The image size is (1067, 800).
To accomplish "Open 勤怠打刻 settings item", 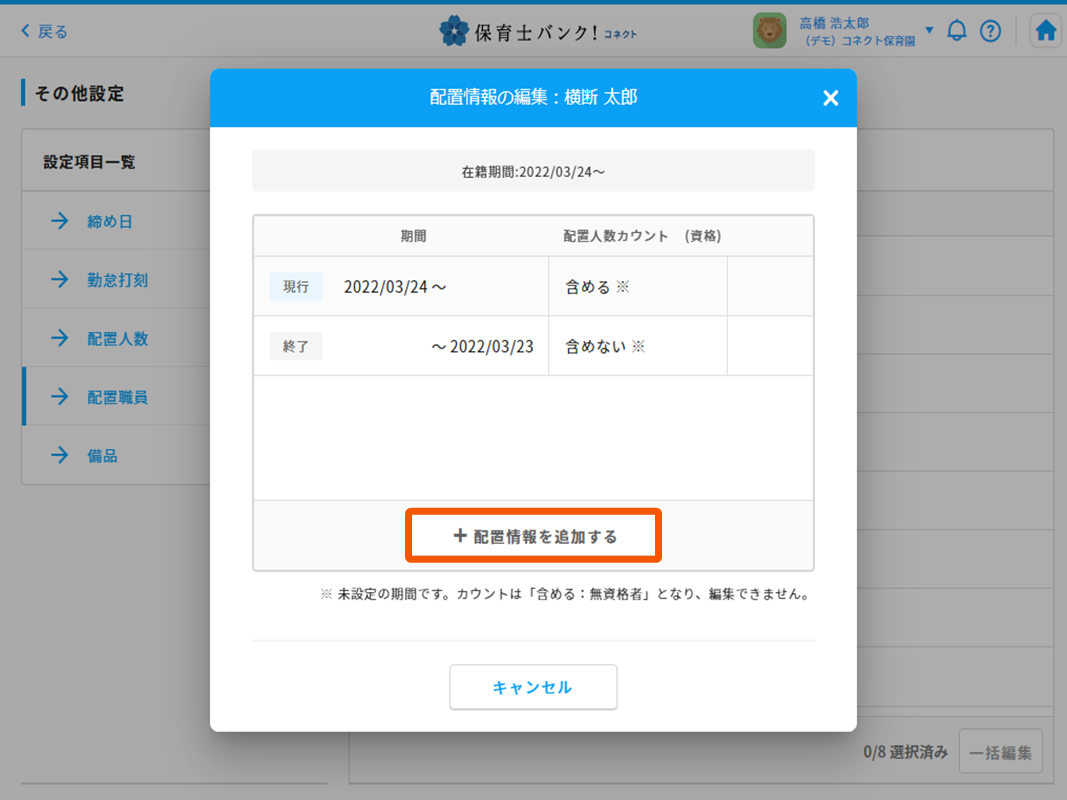I will (117, 280).
